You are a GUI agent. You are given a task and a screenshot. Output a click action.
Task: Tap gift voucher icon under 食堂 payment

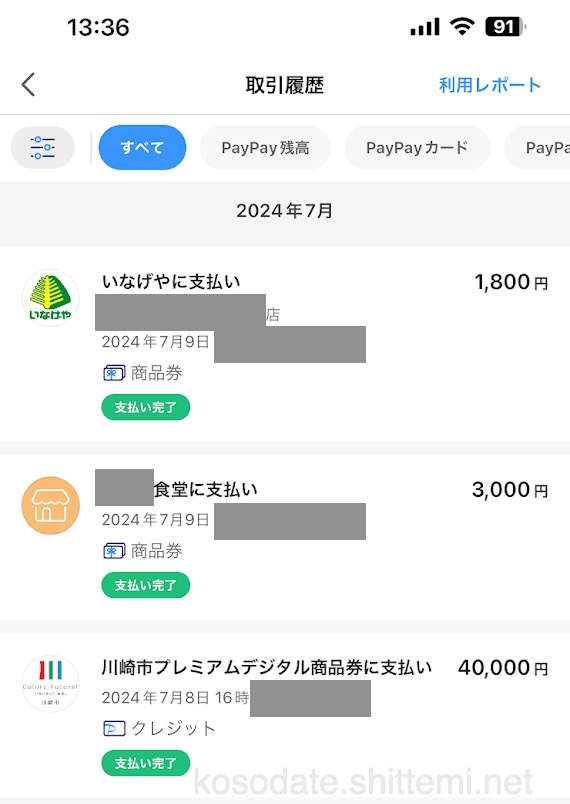tap(114, 551)
